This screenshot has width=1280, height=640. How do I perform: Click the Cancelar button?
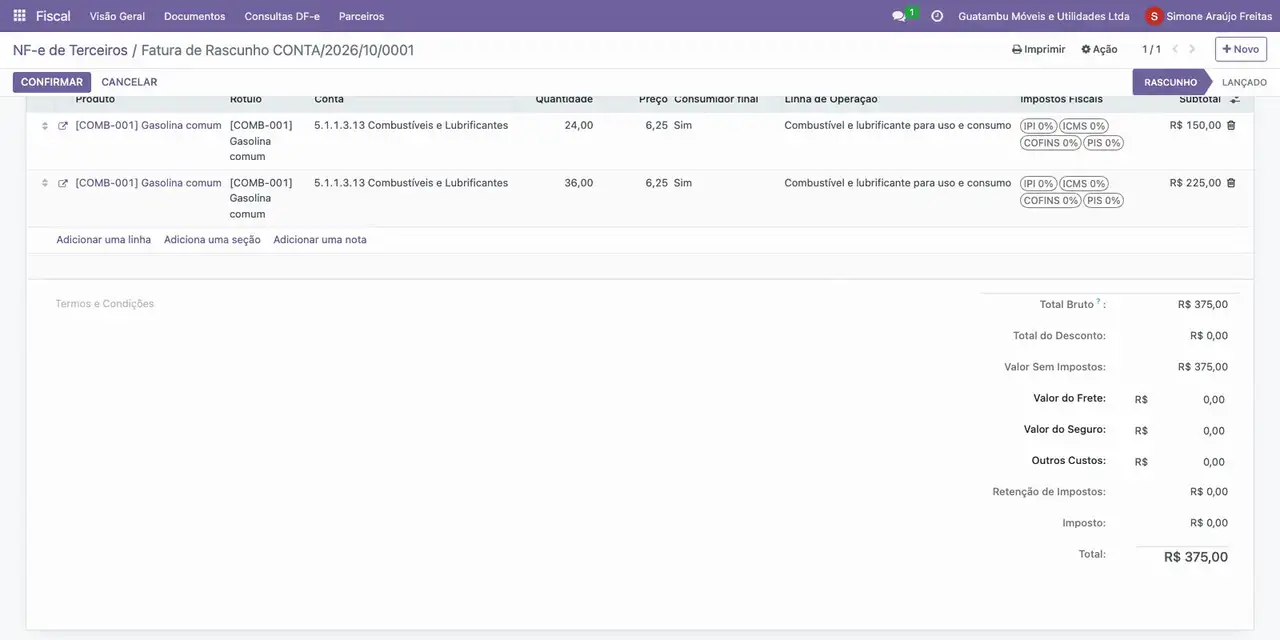[129, 82]
